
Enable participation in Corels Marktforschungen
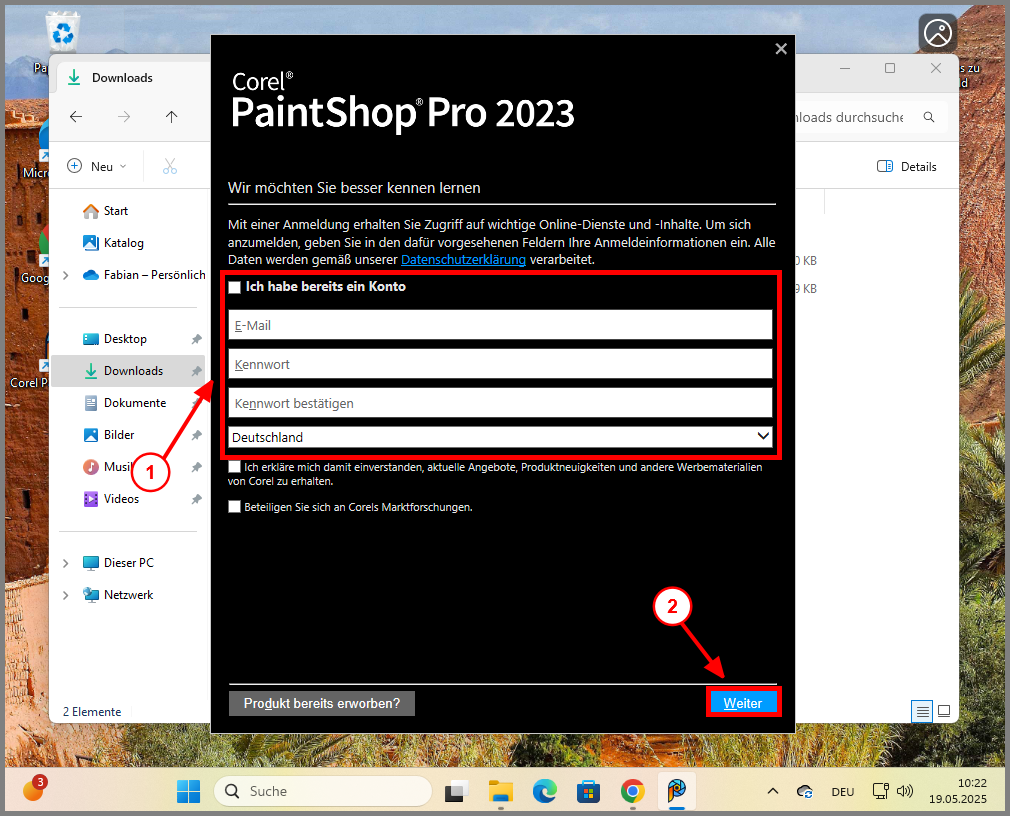point(235,507)
